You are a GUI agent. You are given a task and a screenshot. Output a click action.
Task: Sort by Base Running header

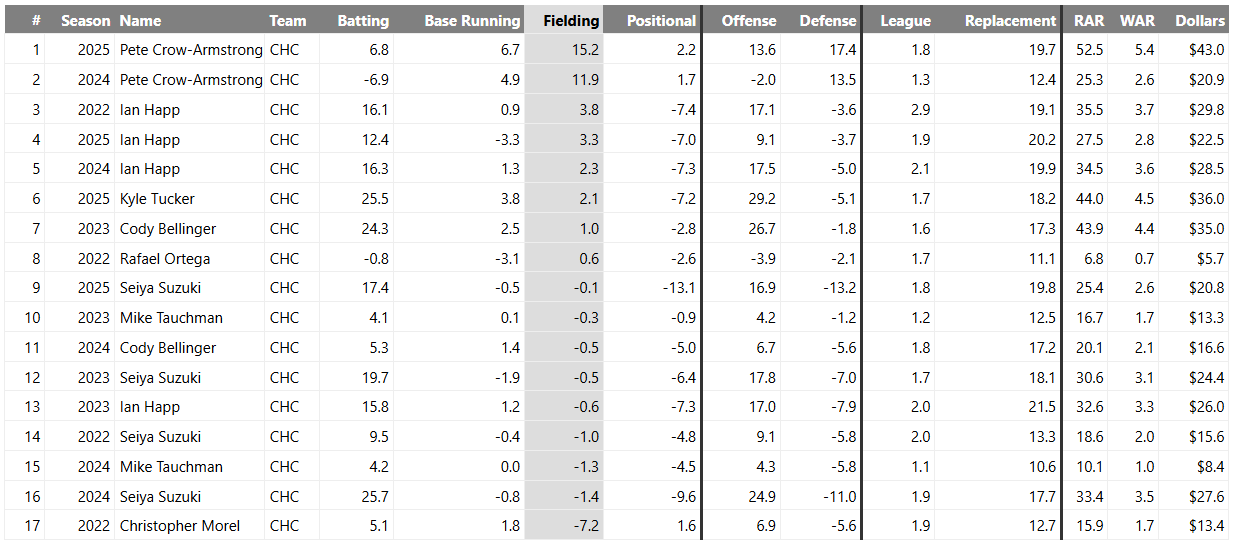point(472,20)
